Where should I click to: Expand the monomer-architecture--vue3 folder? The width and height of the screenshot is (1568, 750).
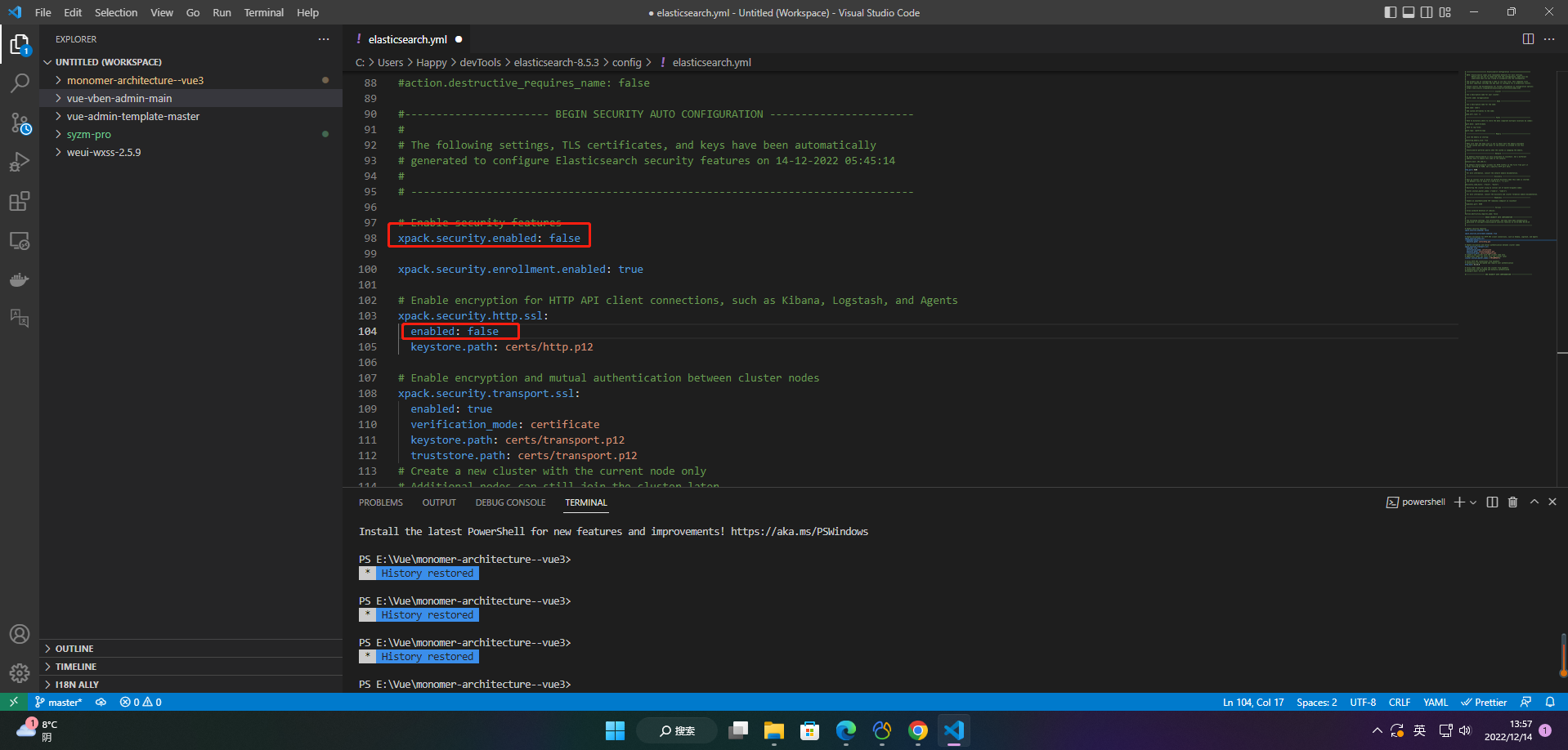pyautogui.click(x=190, y=80)
